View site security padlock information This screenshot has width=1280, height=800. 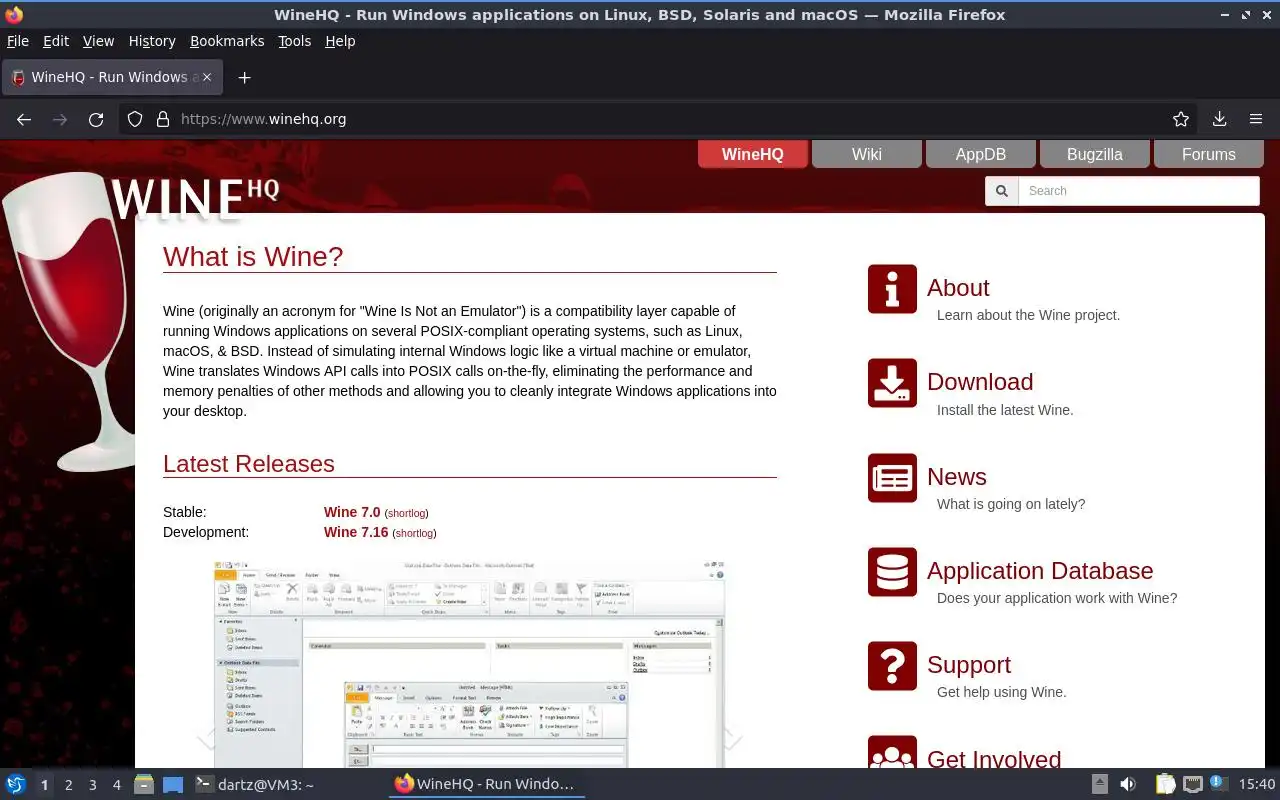163,119
